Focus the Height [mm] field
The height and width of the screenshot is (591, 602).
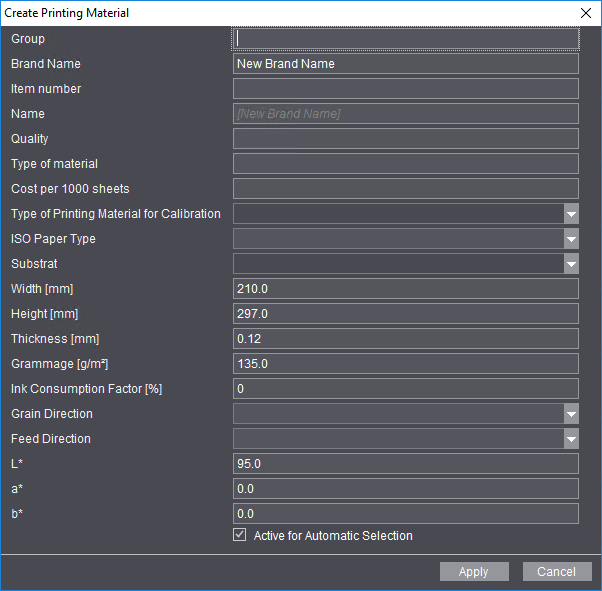tap(405, 314)
